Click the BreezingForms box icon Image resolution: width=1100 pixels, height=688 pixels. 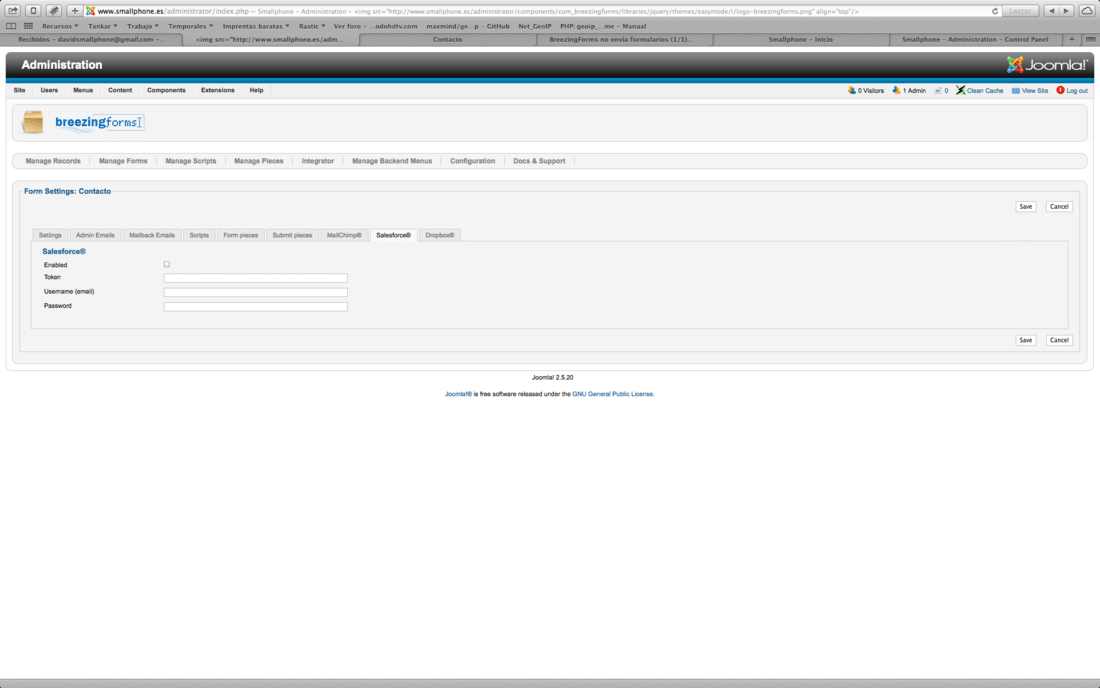click(33, 122)
